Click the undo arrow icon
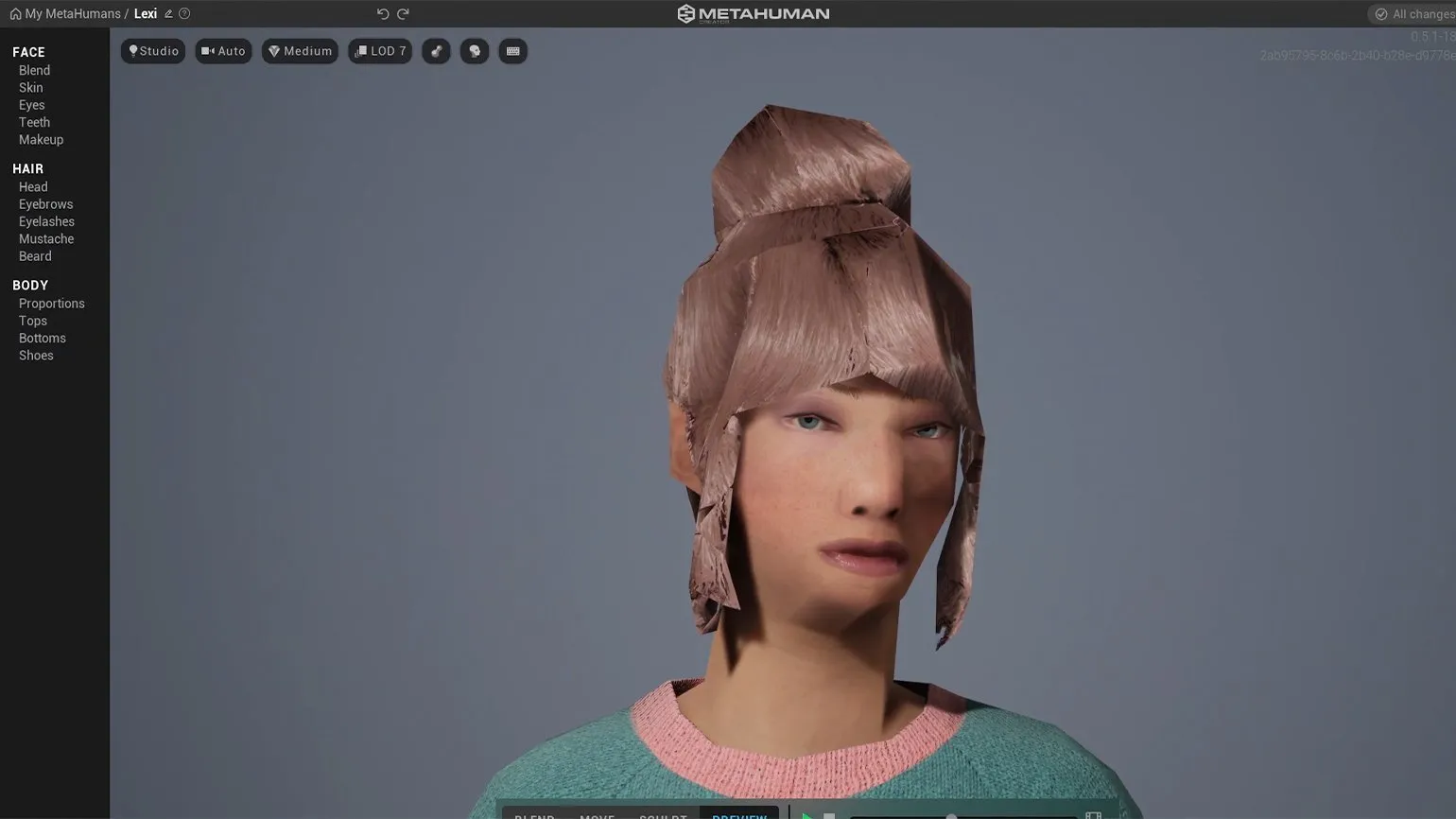Viewport: 1456px width, 819px height. point(382,14)
